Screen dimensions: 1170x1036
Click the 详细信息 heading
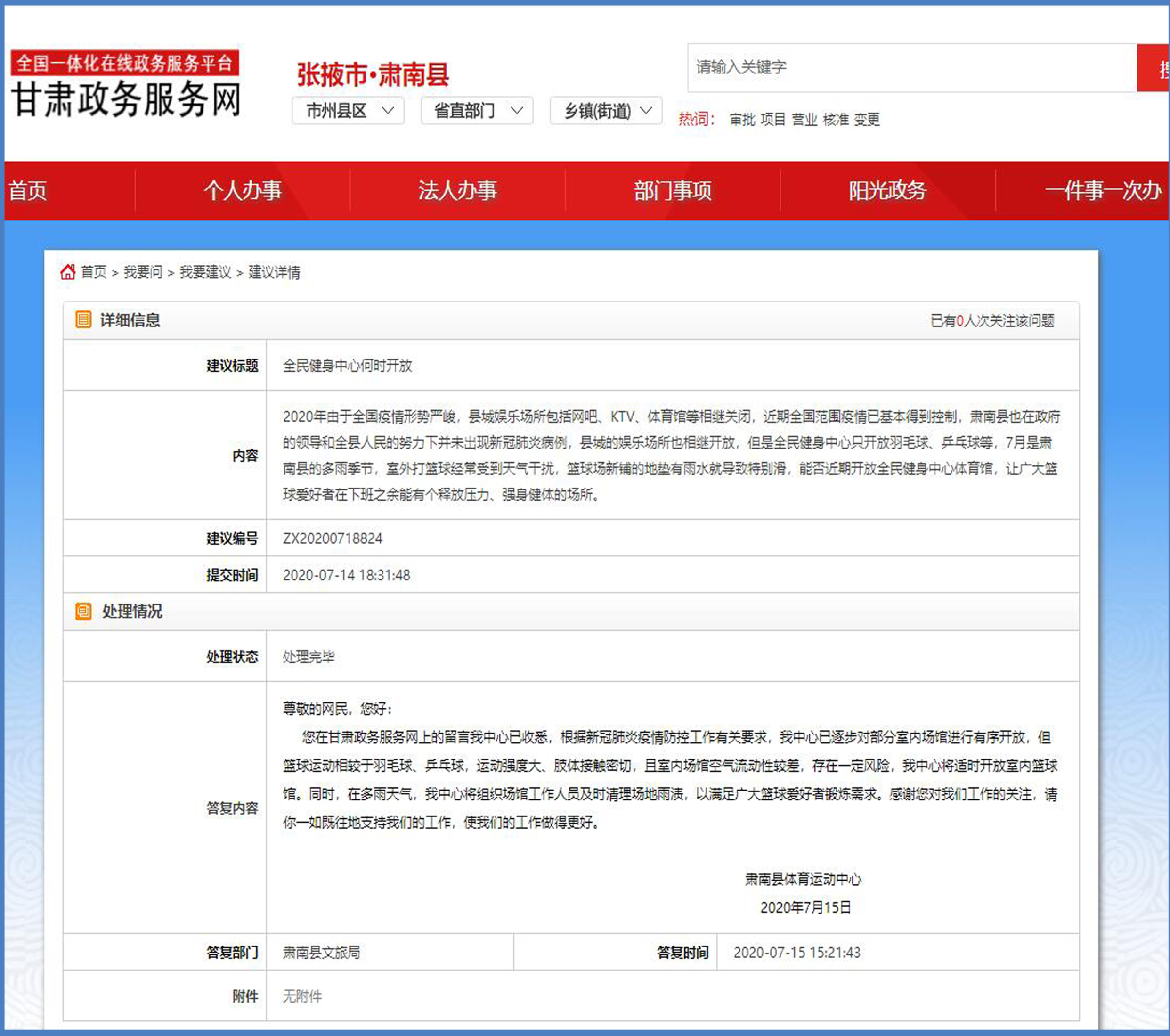130,320
